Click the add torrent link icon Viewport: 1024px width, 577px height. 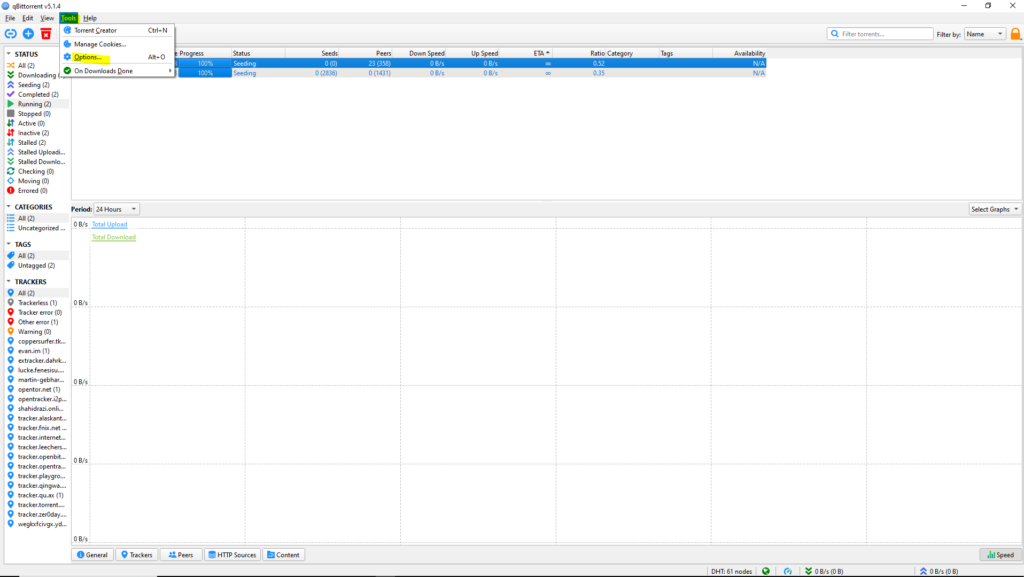click(x=10, y=33)
